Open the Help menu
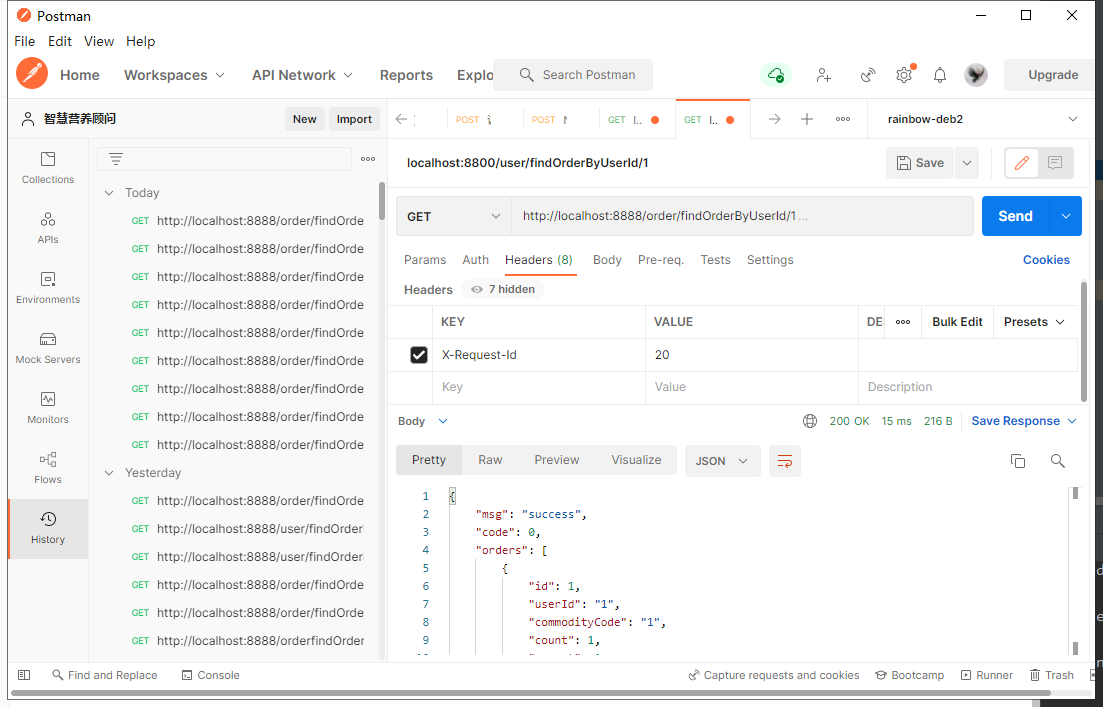Viewport: 1103px width, 707px height. 141,42
